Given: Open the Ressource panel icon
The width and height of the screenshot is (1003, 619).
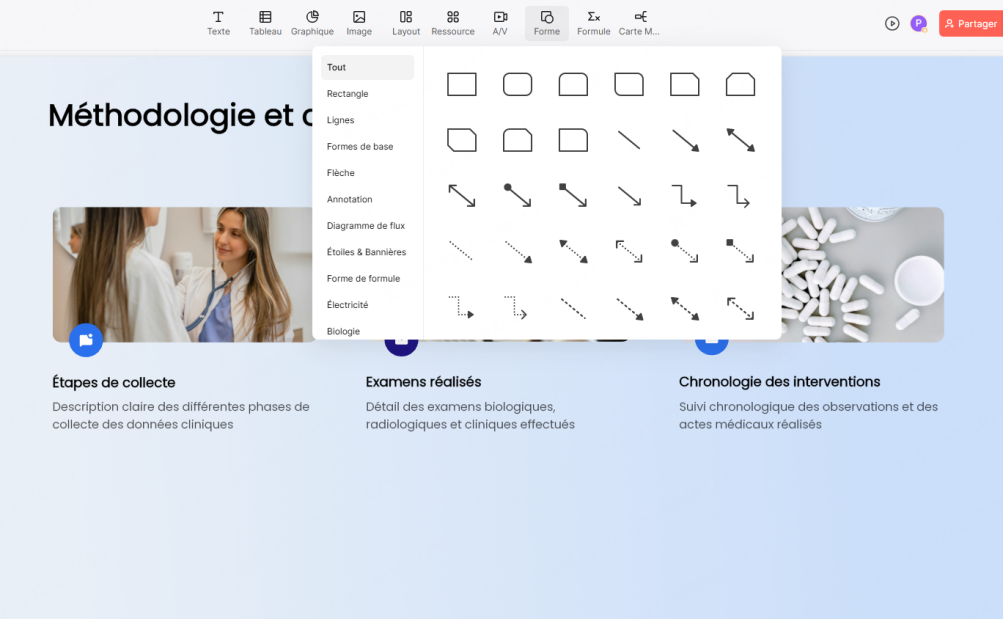Looking at the screenshot, I should [x=453, y=23].
